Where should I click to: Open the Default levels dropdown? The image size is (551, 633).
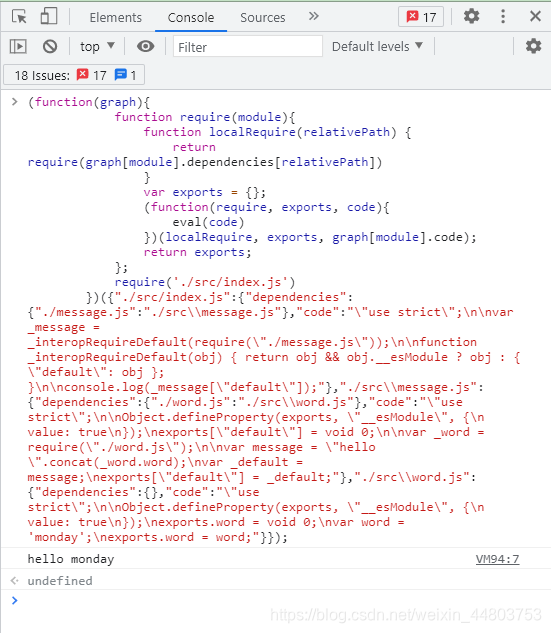point(377,46)
